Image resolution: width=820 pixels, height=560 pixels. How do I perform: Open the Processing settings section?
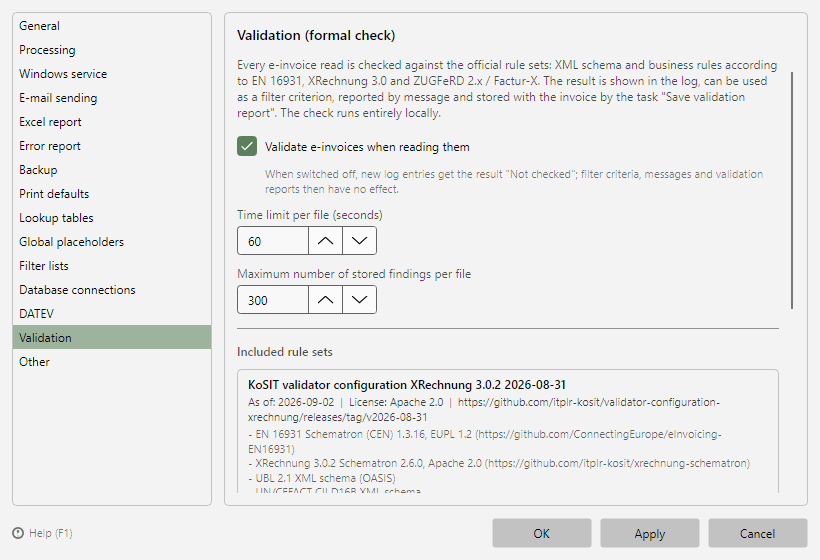tap(112, 50)
